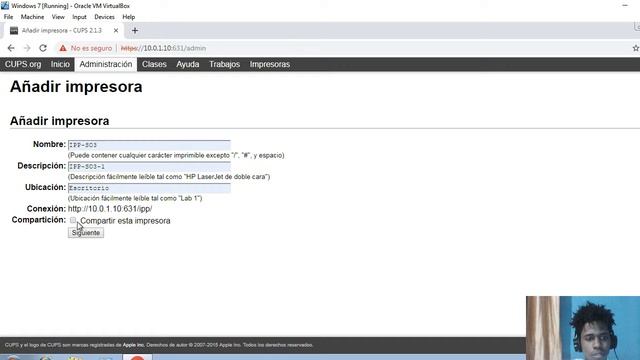The width and height of the screenshot is (640, 360).
Task: Open the VirtualBox Input menu
Action: (x=79, y=17)
